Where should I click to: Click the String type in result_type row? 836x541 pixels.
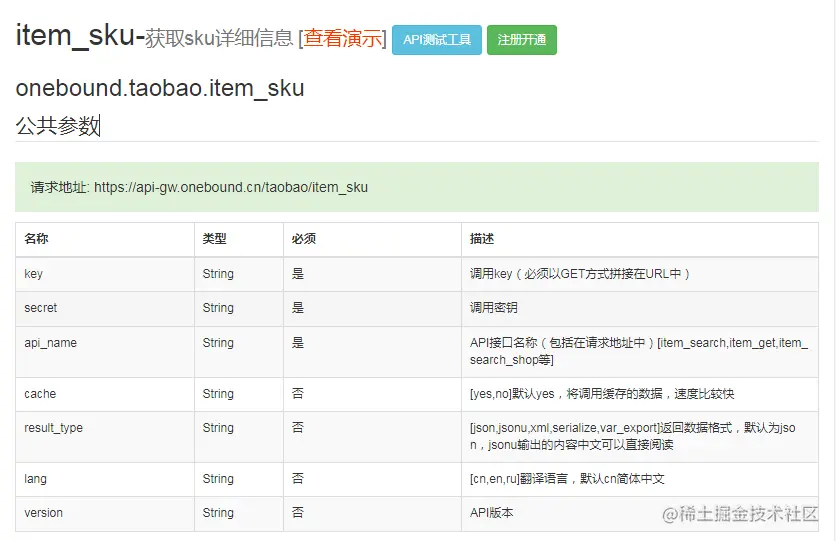tap(218, 428)
